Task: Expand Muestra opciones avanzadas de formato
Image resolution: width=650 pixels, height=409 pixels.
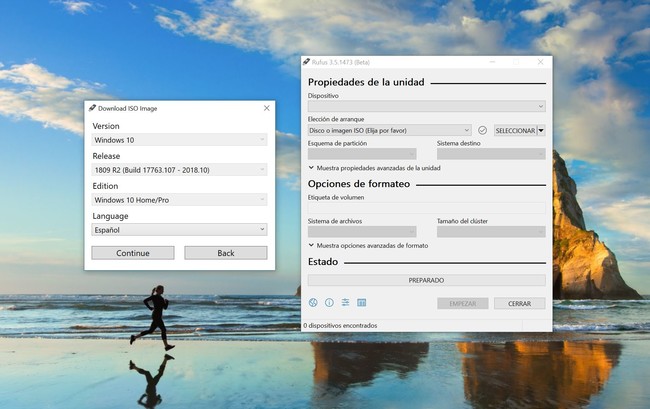Action: [x=368, y=245]
